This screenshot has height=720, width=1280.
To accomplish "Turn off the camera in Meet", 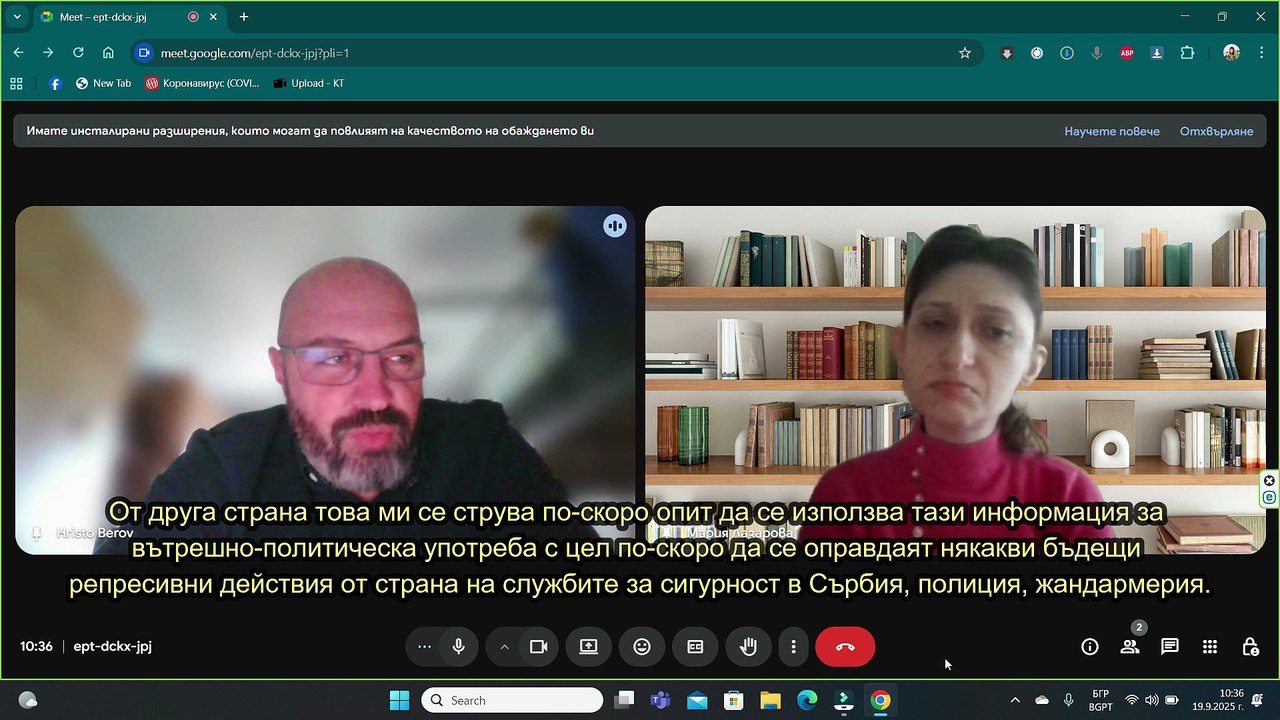I will [539, 647].
